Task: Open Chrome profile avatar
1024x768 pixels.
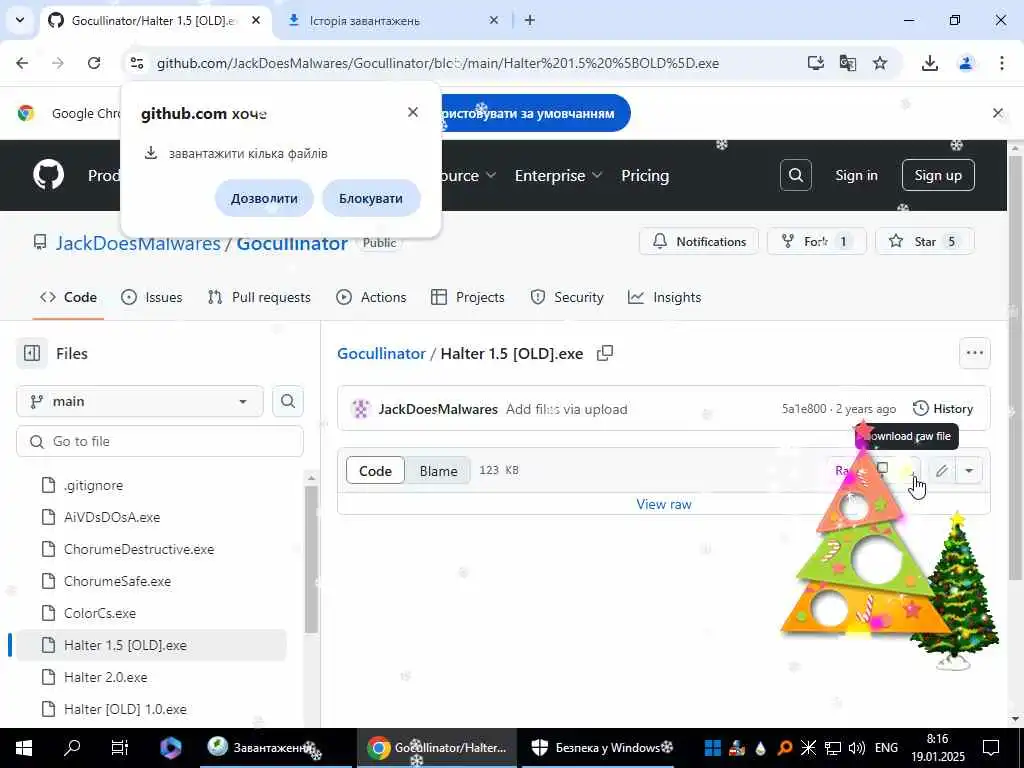Action: pyautogui.click(x=965, y=63)
